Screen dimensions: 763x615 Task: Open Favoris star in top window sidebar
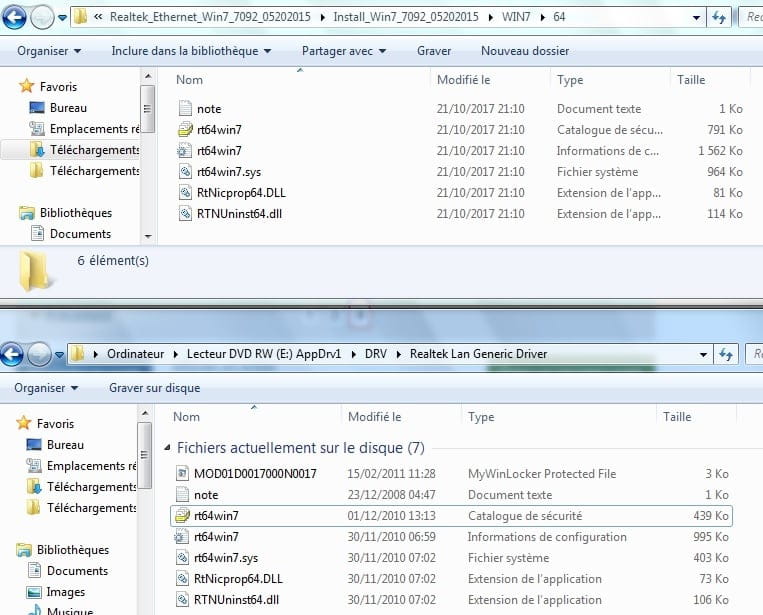(26, 86)
